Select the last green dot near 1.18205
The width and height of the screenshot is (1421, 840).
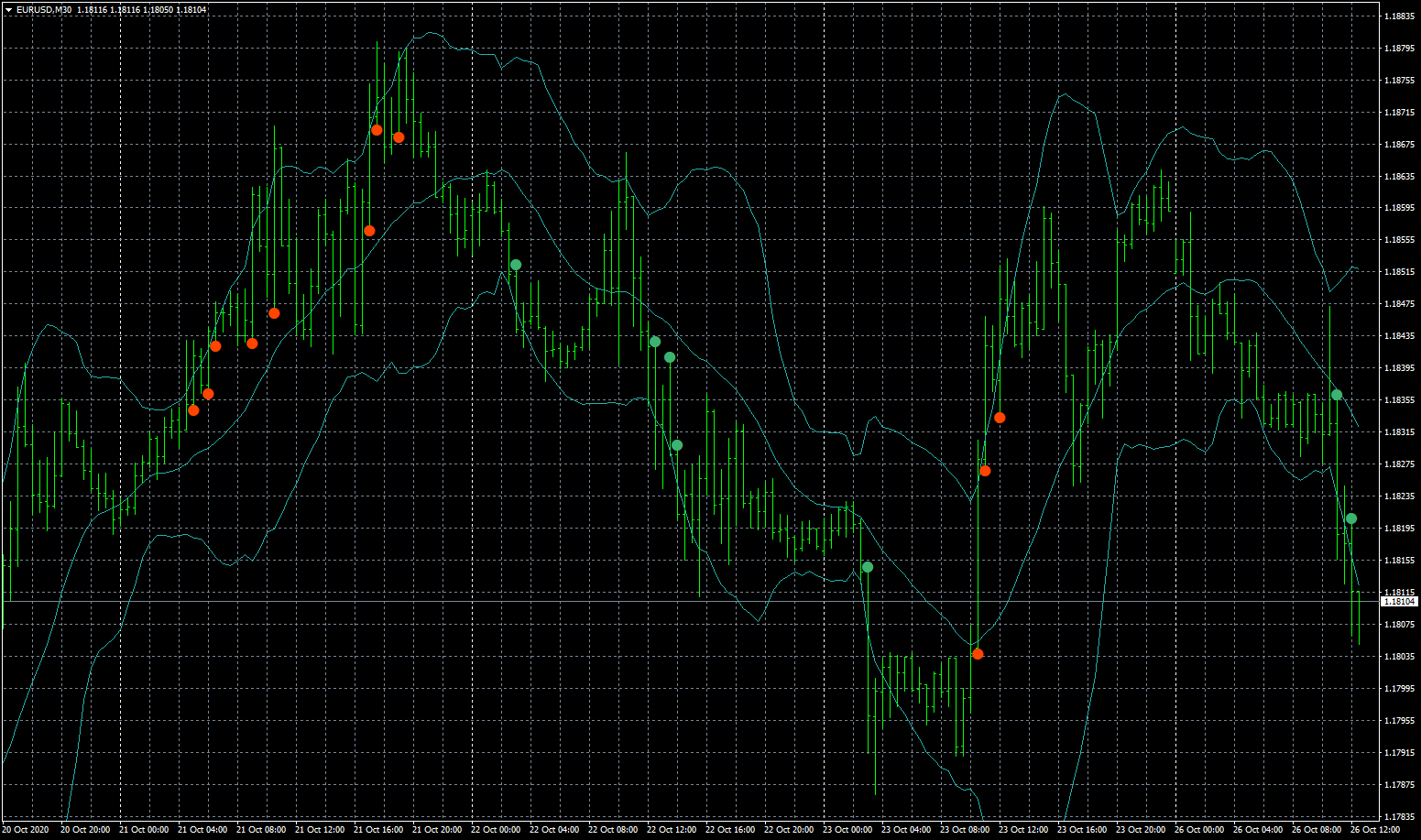[1351, 518]
